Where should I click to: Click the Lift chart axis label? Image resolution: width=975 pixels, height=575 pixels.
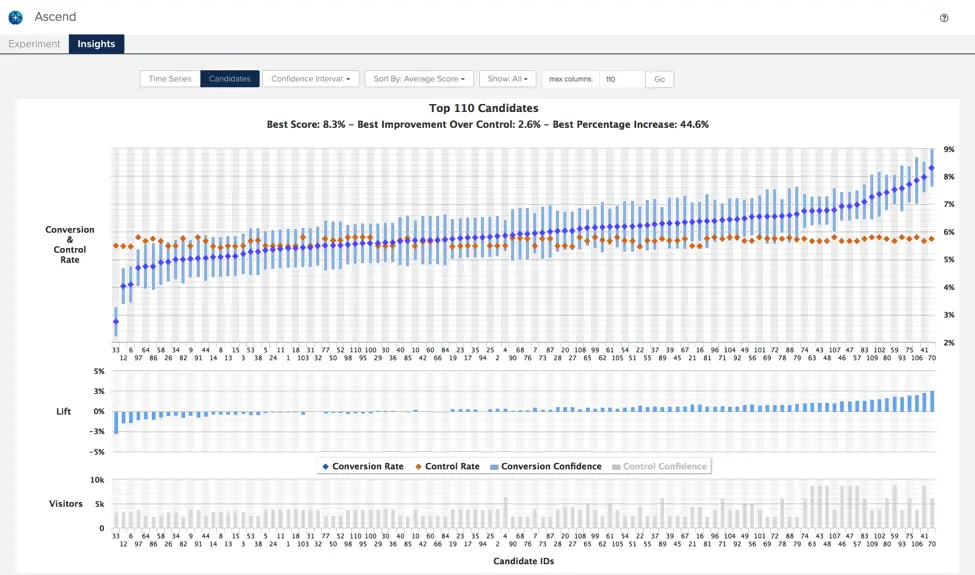[x=63, y=412]
